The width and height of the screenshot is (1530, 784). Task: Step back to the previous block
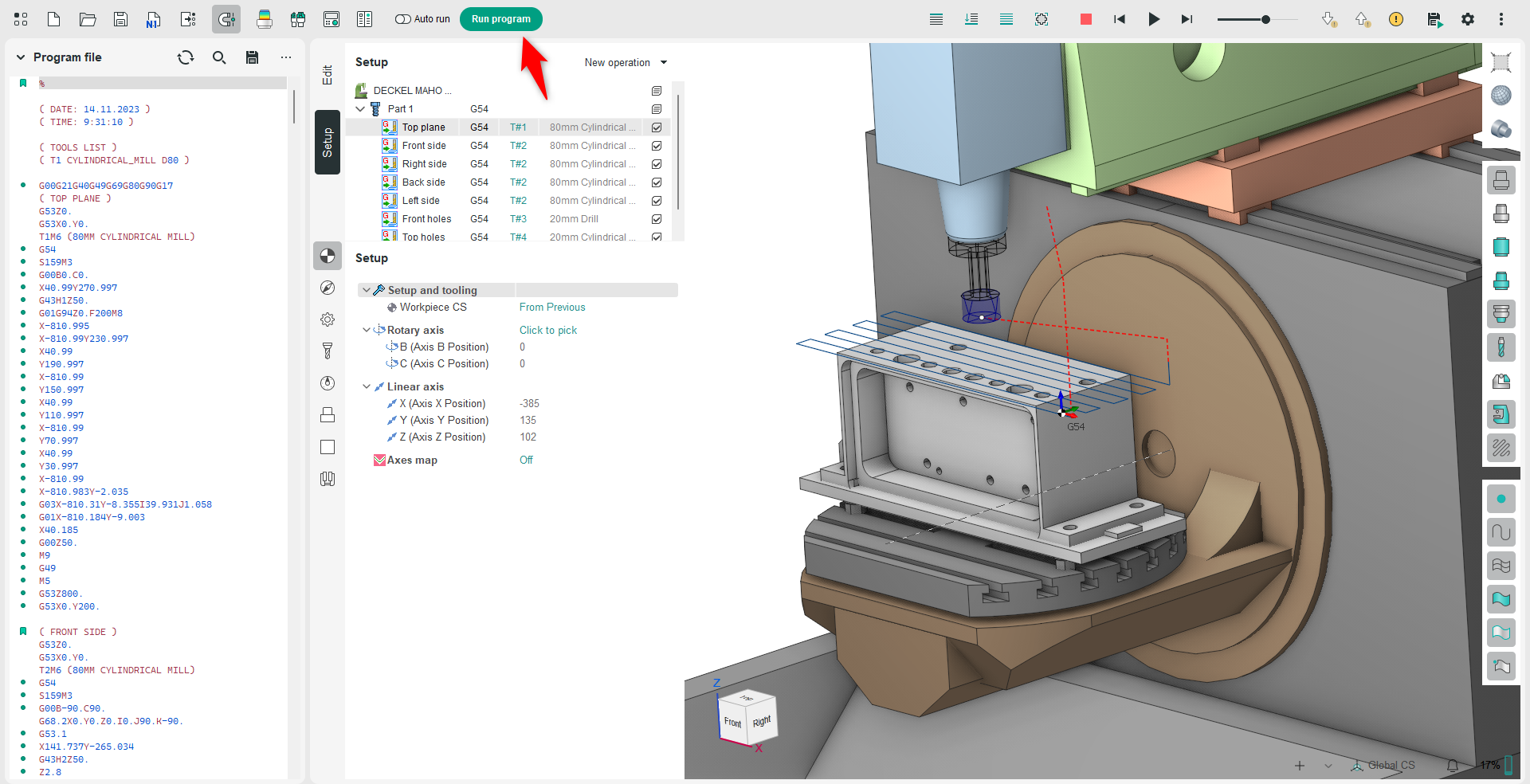point(1120,19)
